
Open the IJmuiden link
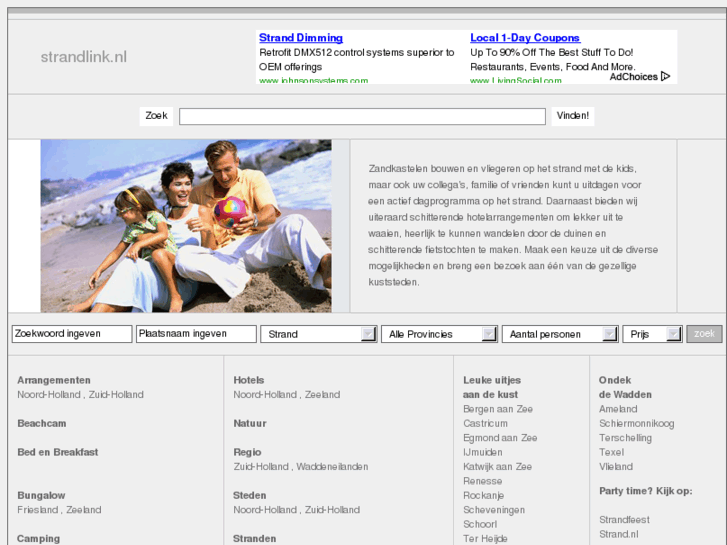483,452
